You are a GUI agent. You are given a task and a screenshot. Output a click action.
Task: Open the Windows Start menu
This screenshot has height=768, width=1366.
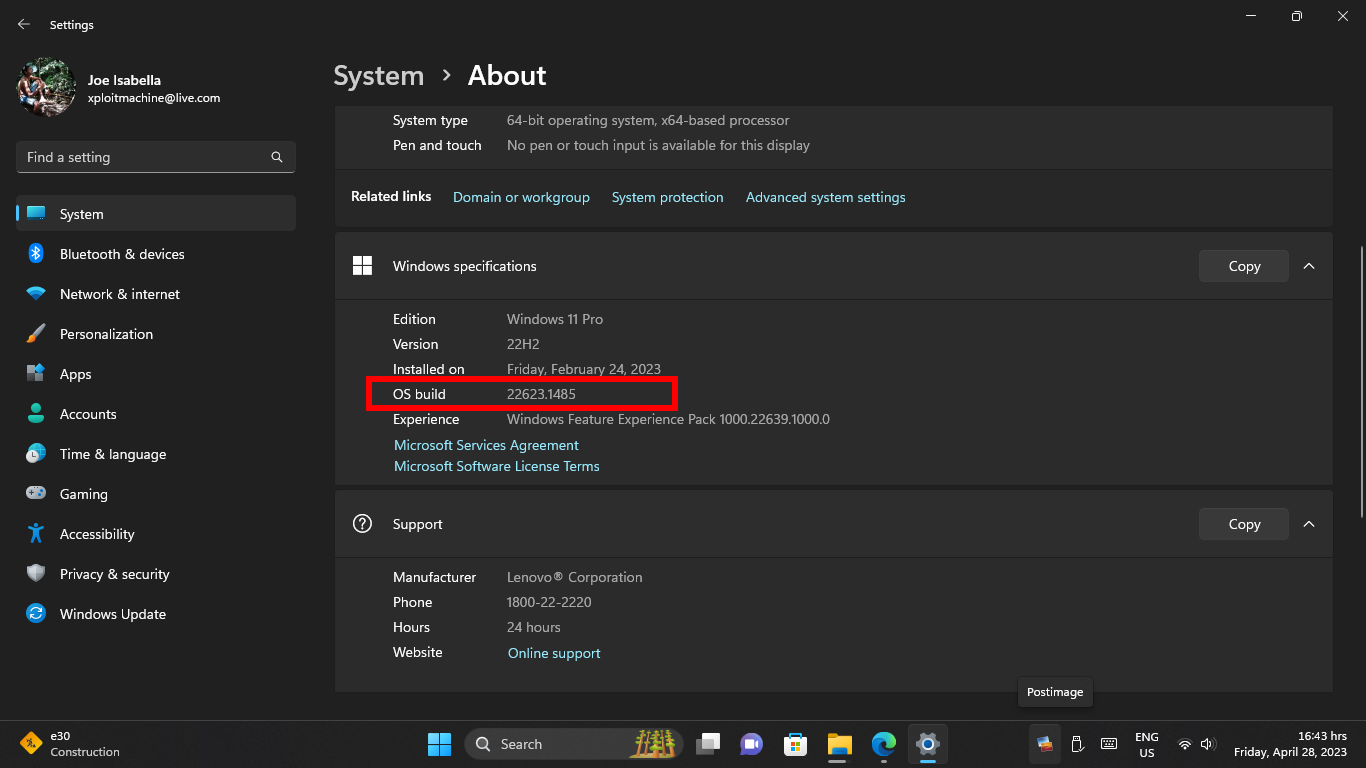440,744
